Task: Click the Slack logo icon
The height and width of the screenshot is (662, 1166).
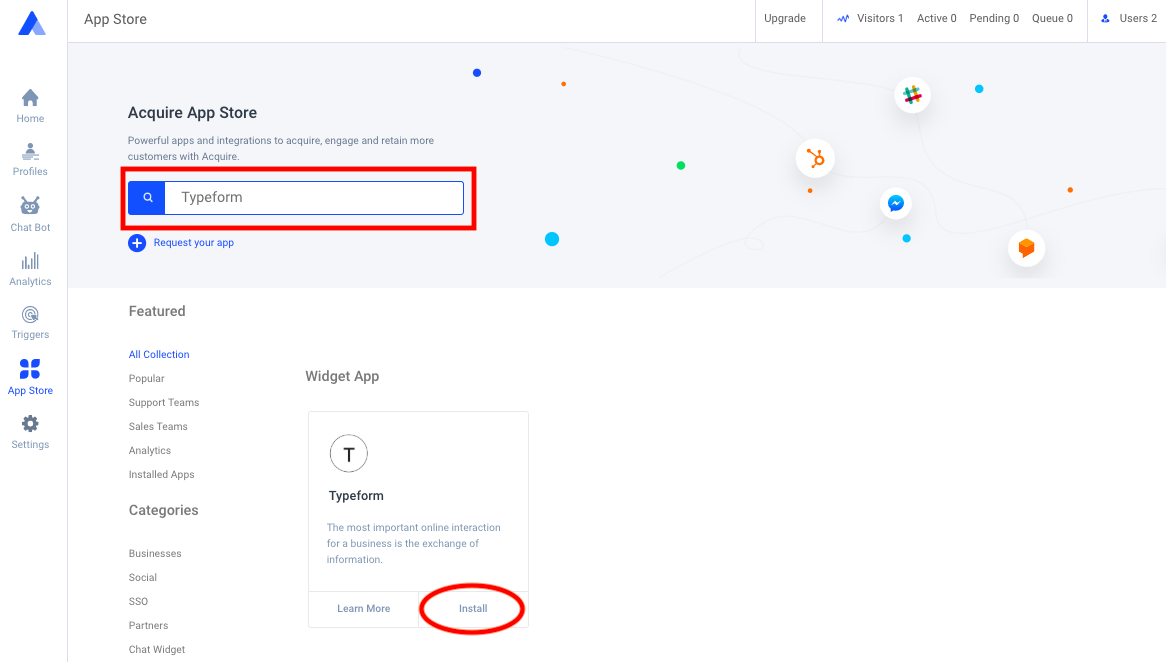Action: pos(912,95)
